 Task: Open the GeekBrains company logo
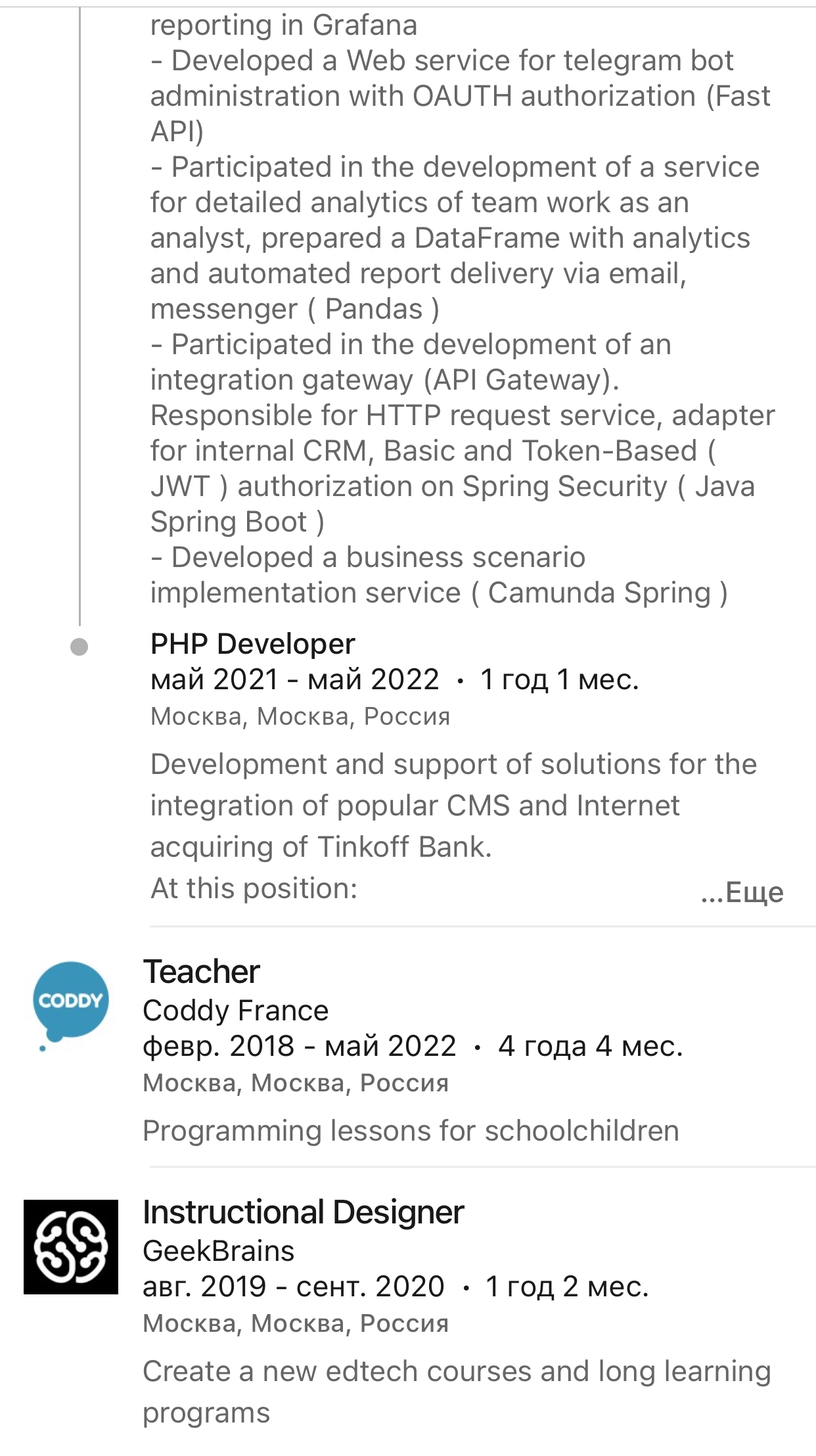click(71, 1246)
